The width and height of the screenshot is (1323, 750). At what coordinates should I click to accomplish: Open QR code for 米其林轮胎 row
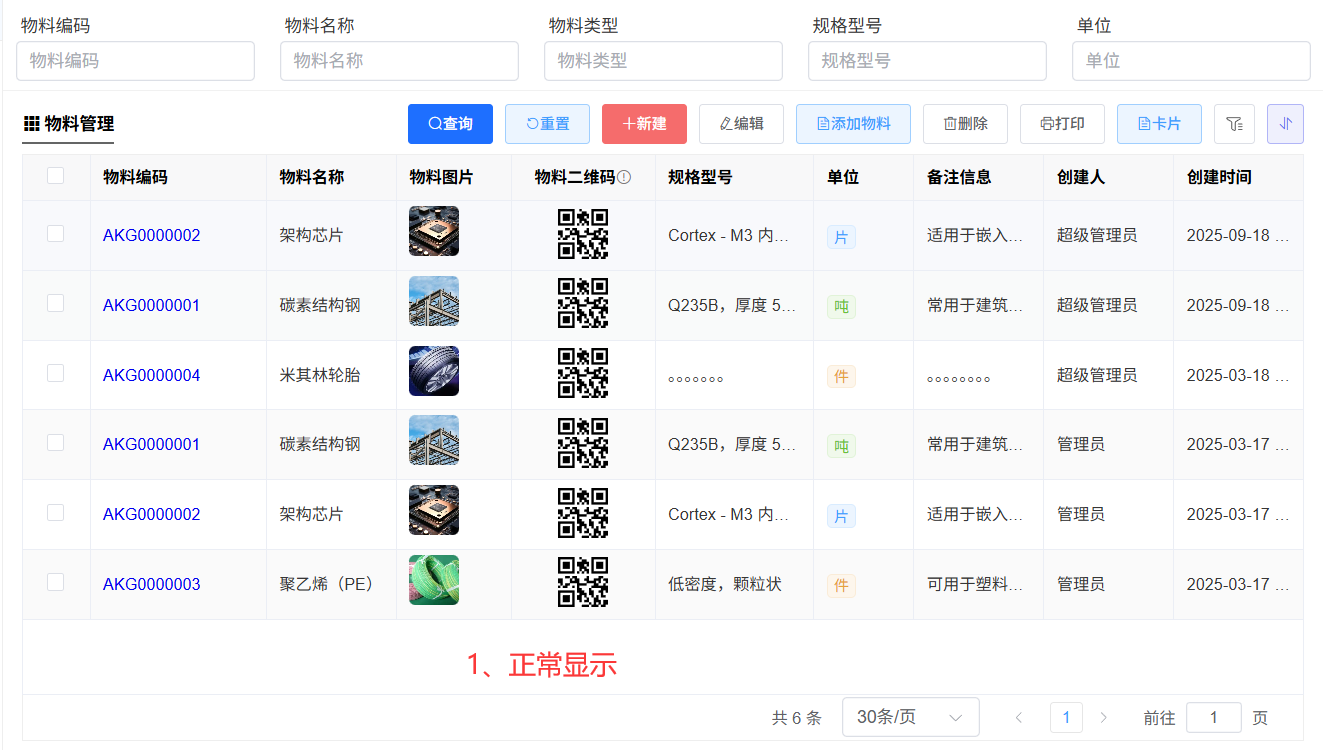coord(583,374)
